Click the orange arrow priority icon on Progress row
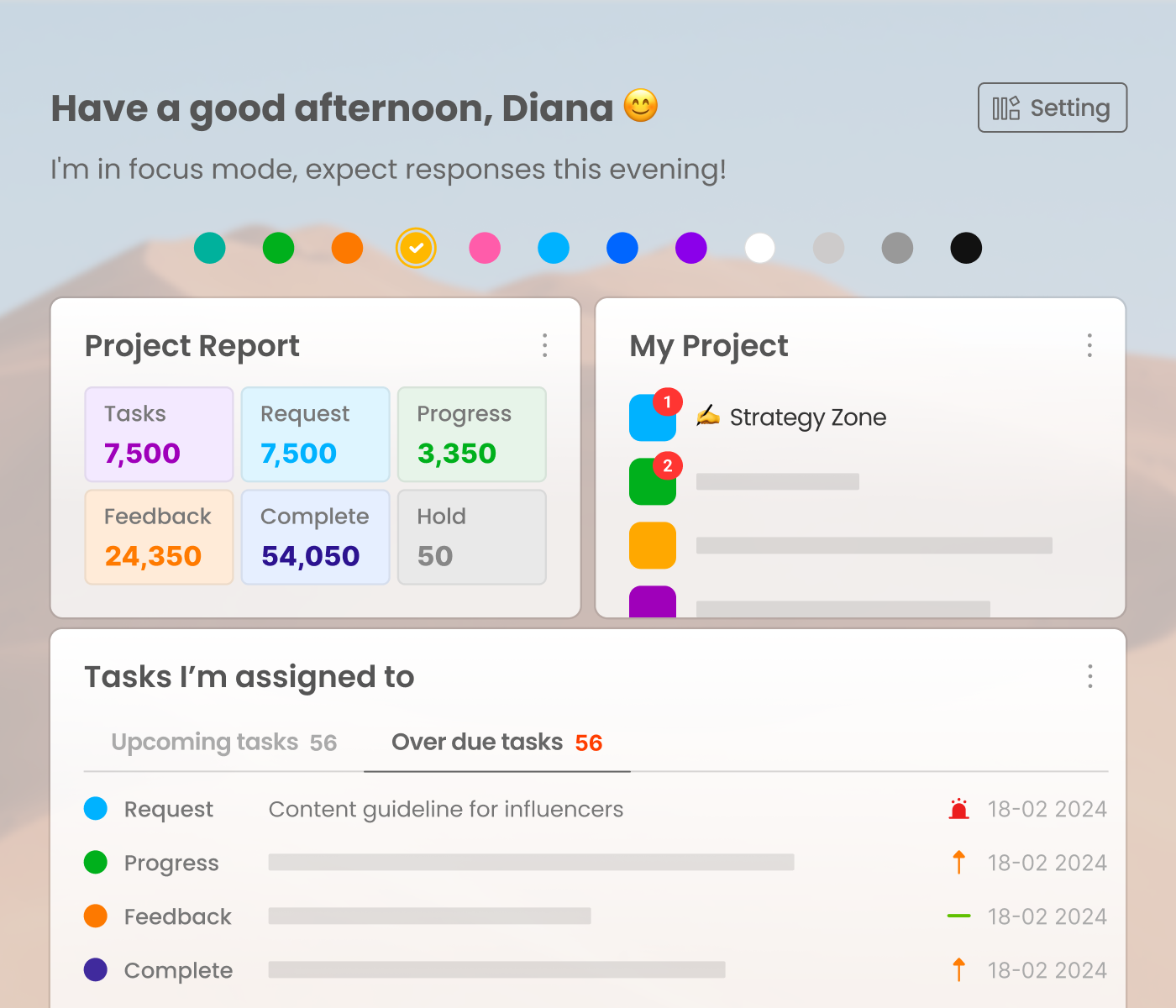 [x=958, y=863]
